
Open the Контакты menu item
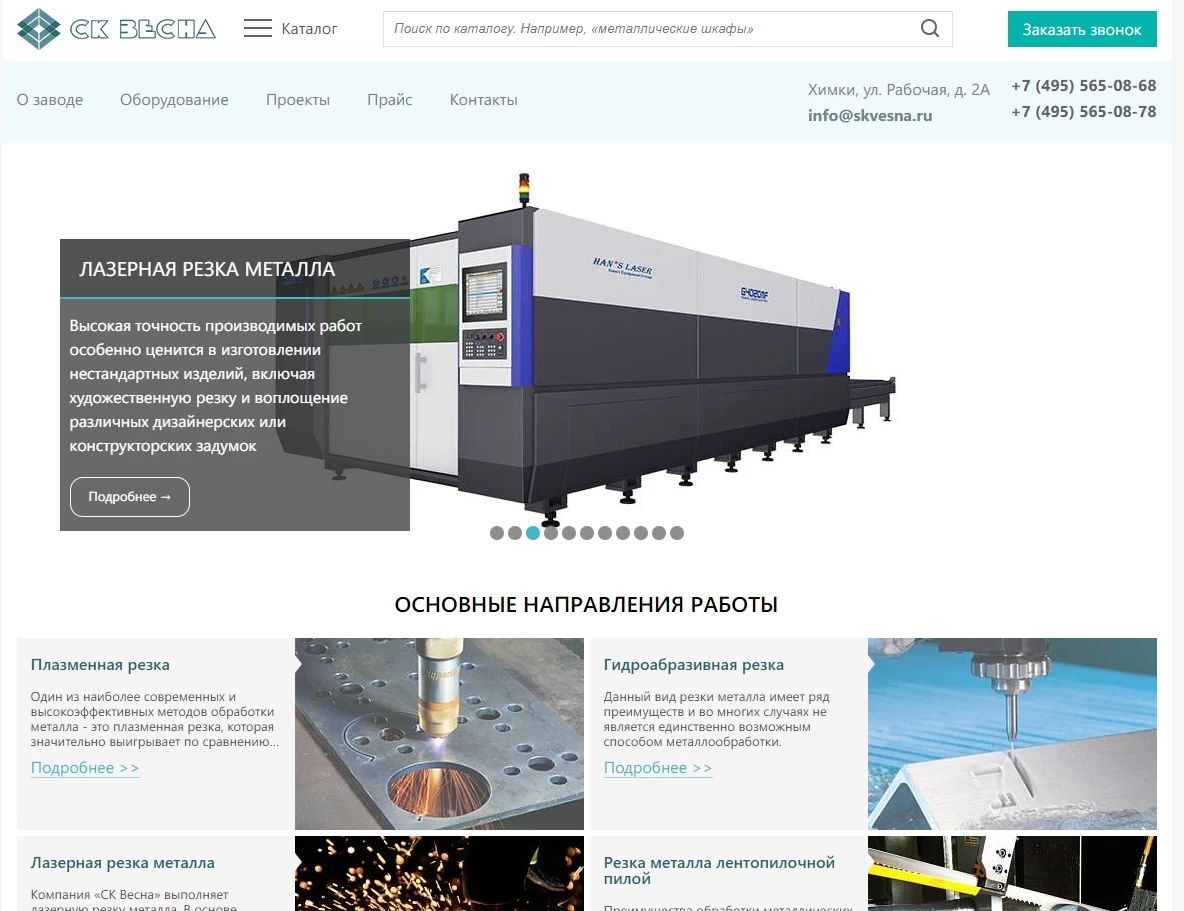[483, 100]
